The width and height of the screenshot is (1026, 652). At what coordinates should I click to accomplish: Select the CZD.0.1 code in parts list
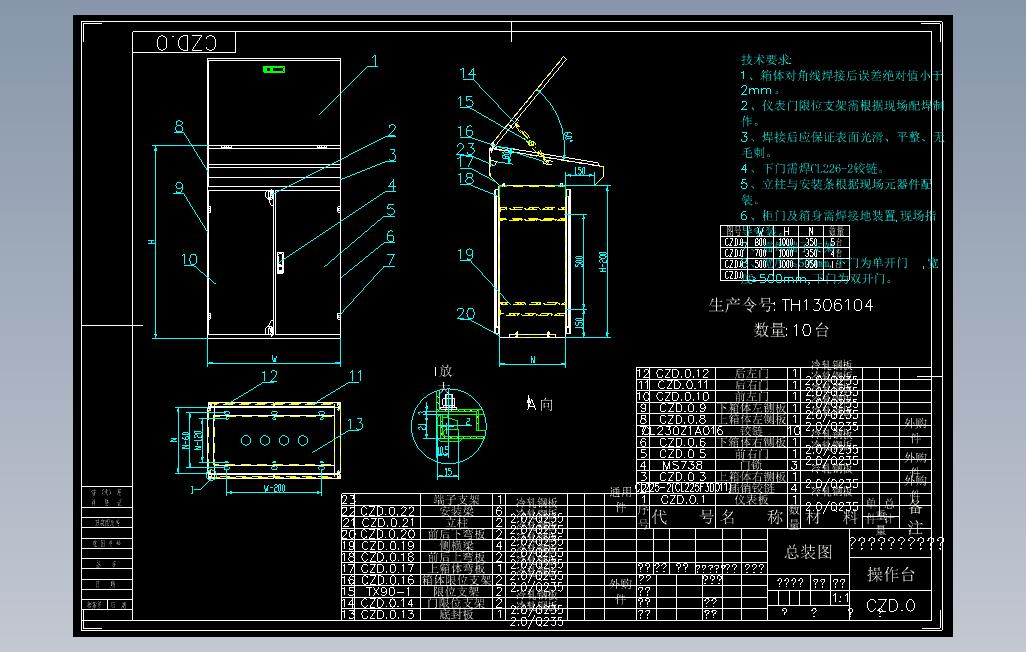[682, 499]
